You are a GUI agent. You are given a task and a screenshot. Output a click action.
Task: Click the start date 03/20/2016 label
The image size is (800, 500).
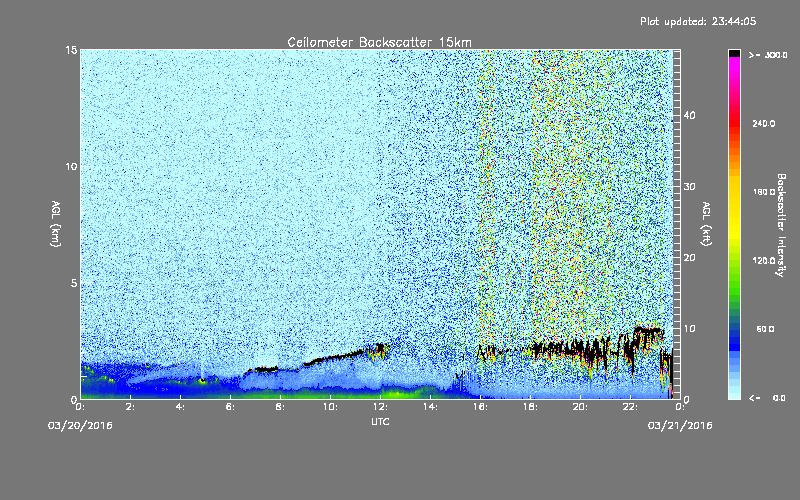(80, 426)
